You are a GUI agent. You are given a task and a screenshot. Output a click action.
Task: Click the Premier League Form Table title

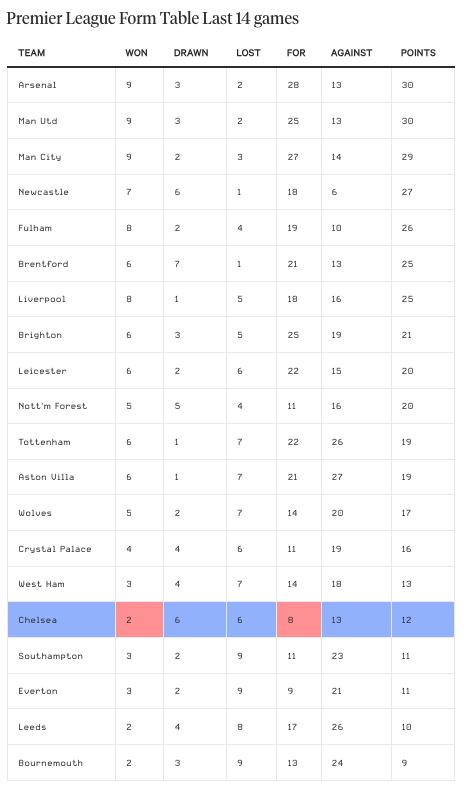152,18
